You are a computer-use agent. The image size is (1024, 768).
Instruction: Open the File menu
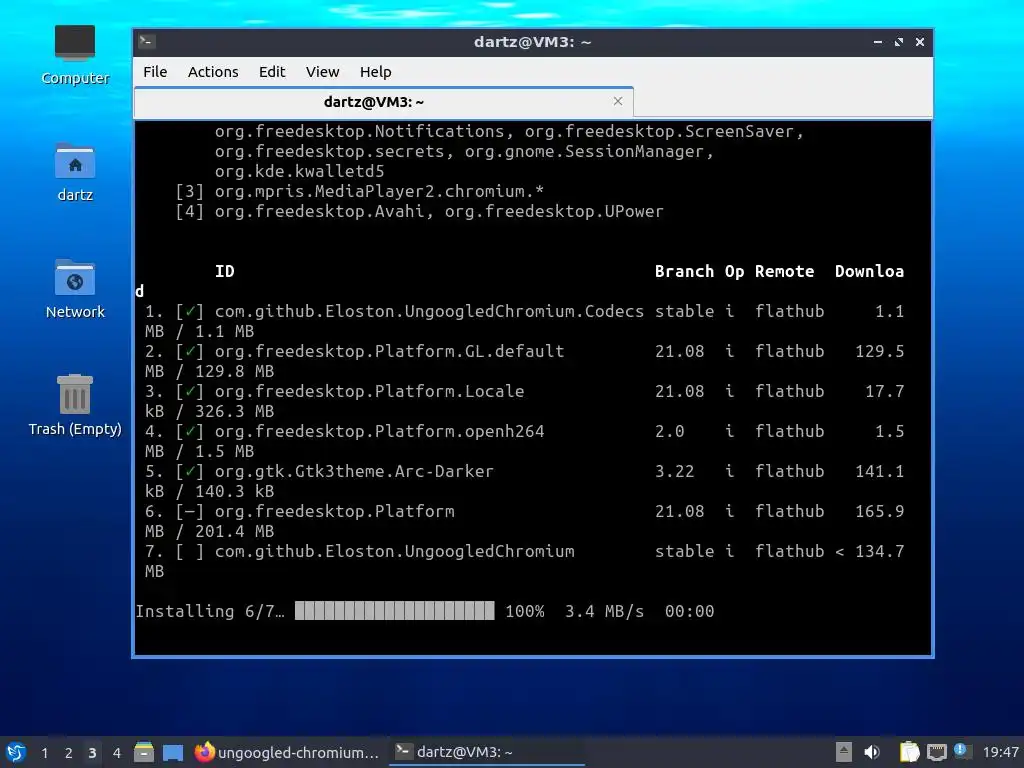[x=155, y=72]
